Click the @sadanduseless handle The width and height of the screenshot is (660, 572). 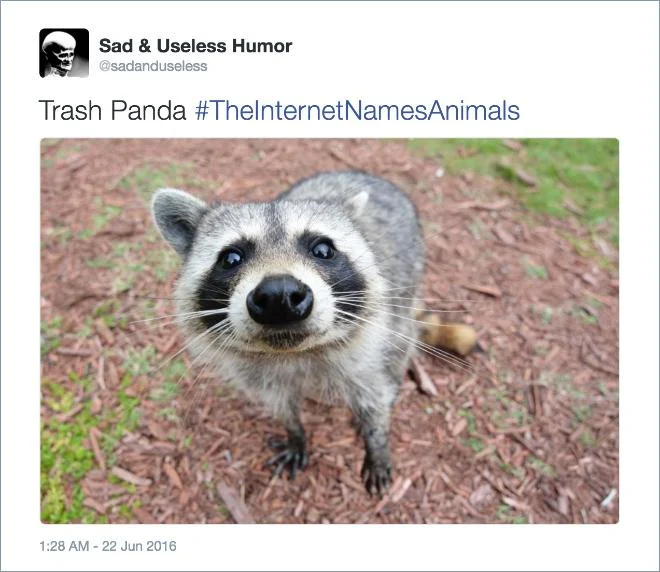pos(153,66)
